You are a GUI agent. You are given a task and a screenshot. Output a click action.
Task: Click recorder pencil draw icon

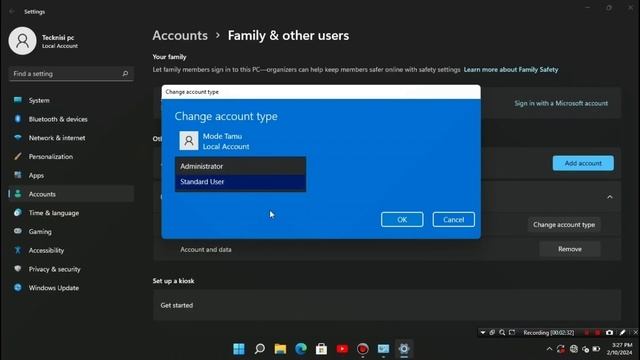(x=622, y=333)
